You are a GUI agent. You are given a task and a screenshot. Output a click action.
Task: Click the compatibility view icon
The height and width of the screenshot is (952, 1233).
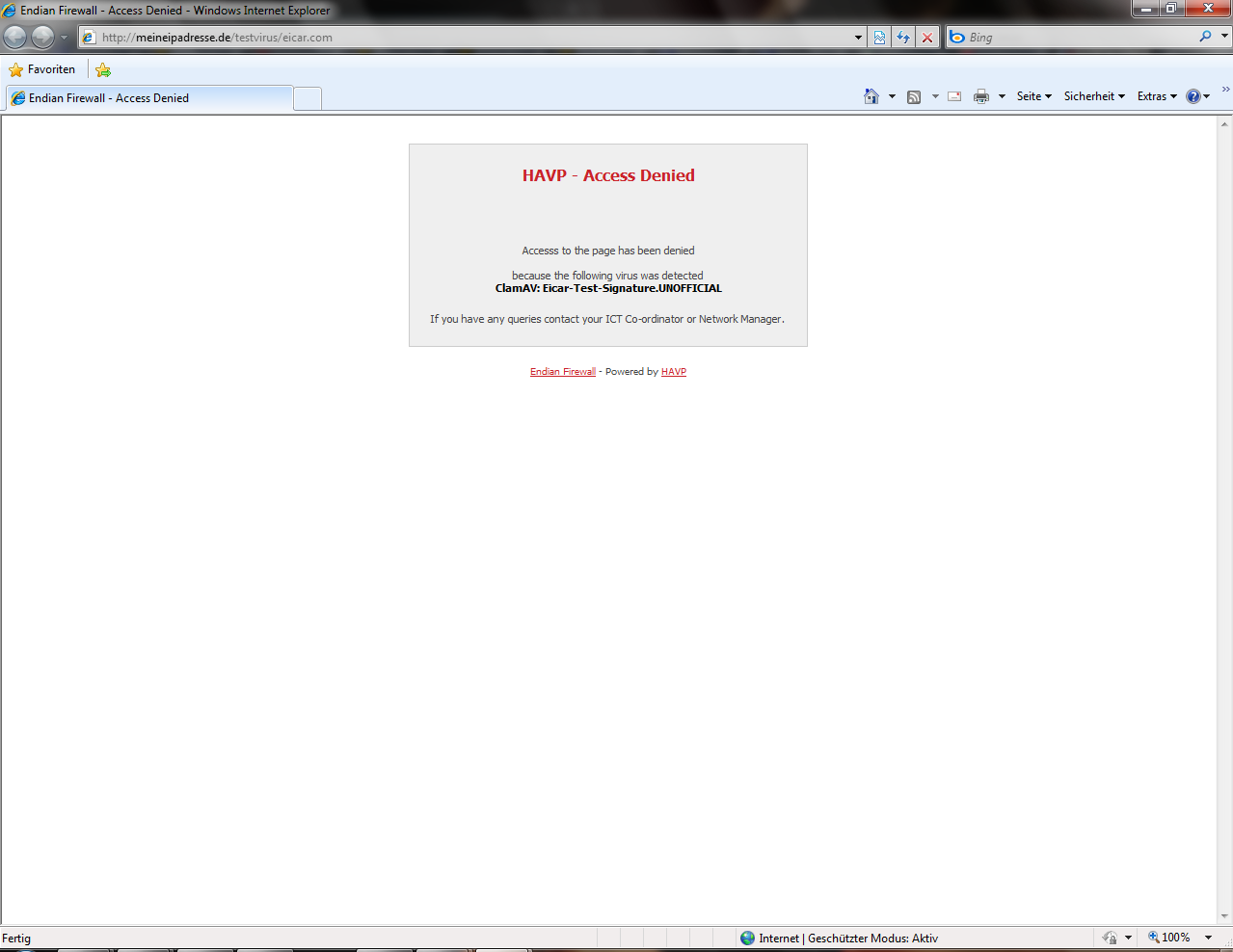click(879, 38)
